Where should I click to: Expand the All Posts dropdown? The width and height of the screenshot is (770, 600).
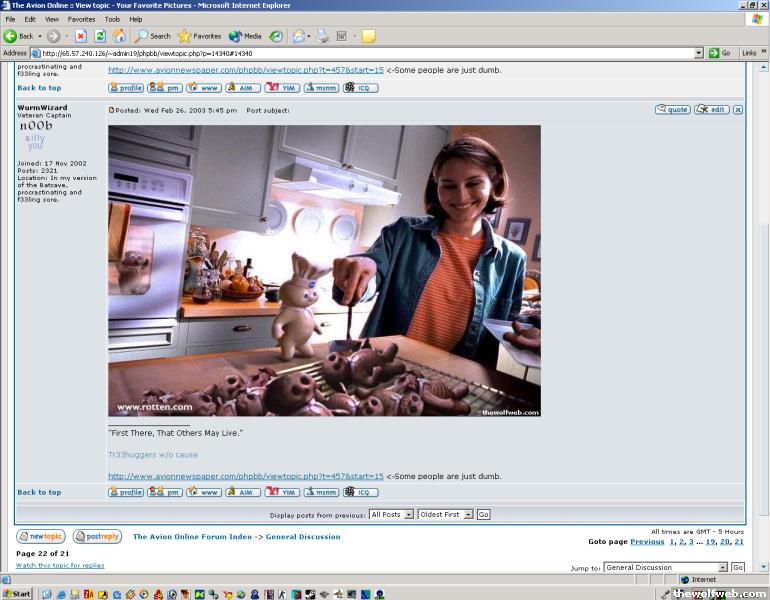pyautogui.click(x=390, y=514)
